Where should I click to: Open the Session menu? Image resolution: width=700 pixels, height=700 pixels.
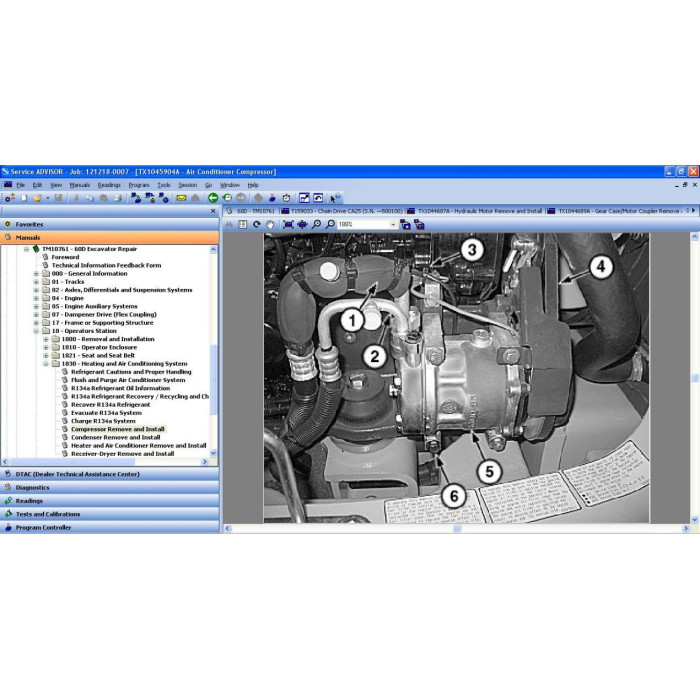188,185
